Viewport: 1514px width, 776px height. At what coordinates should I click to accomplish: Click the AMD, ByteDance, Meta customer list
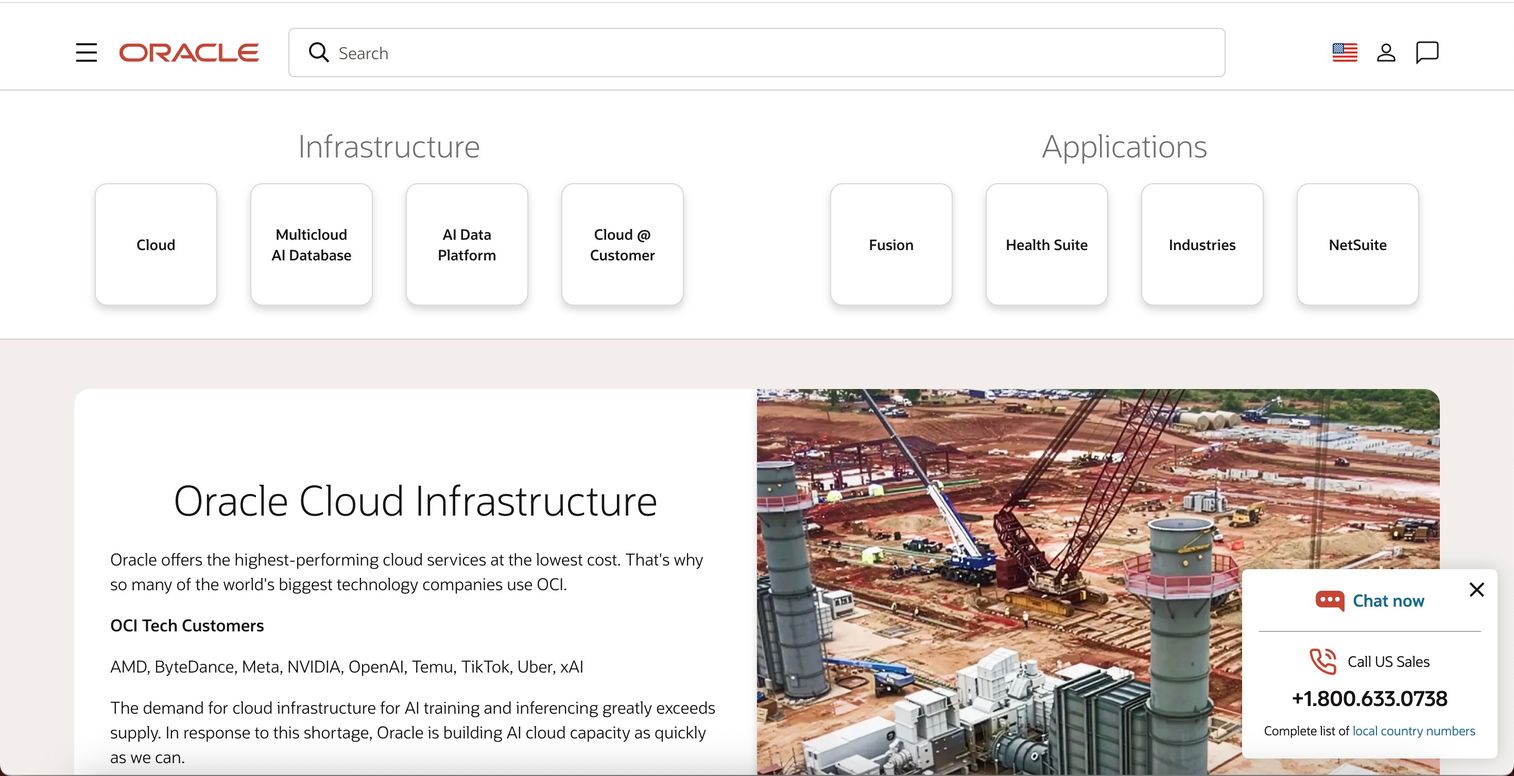347,667
